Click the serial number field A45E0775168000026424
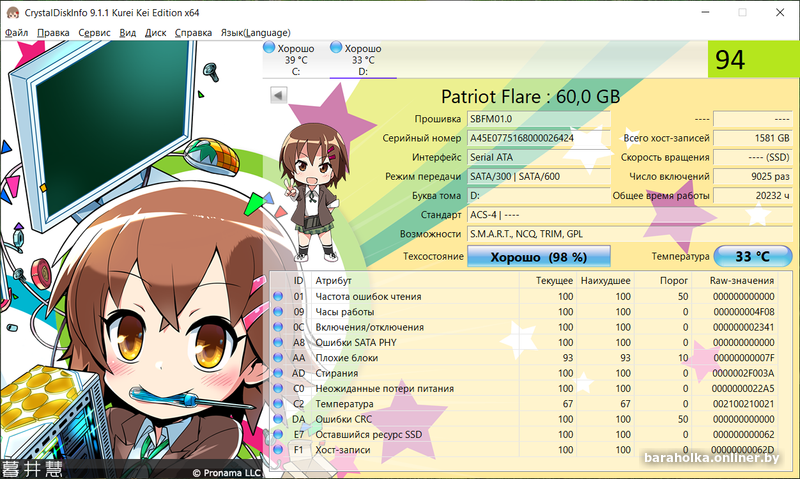The width and height of the screenshot is (800, 479). tap(539, 138)
